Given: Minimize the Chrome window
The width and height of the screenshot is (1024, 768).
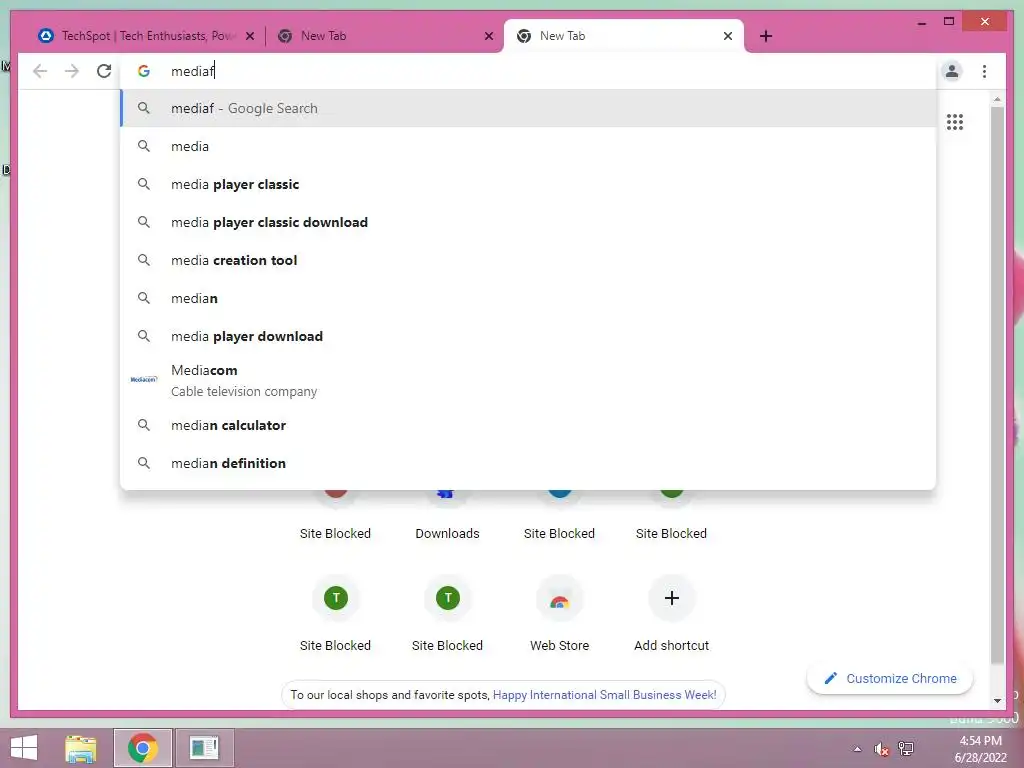Looking at the screenshot, I should [x=921, y=22].
